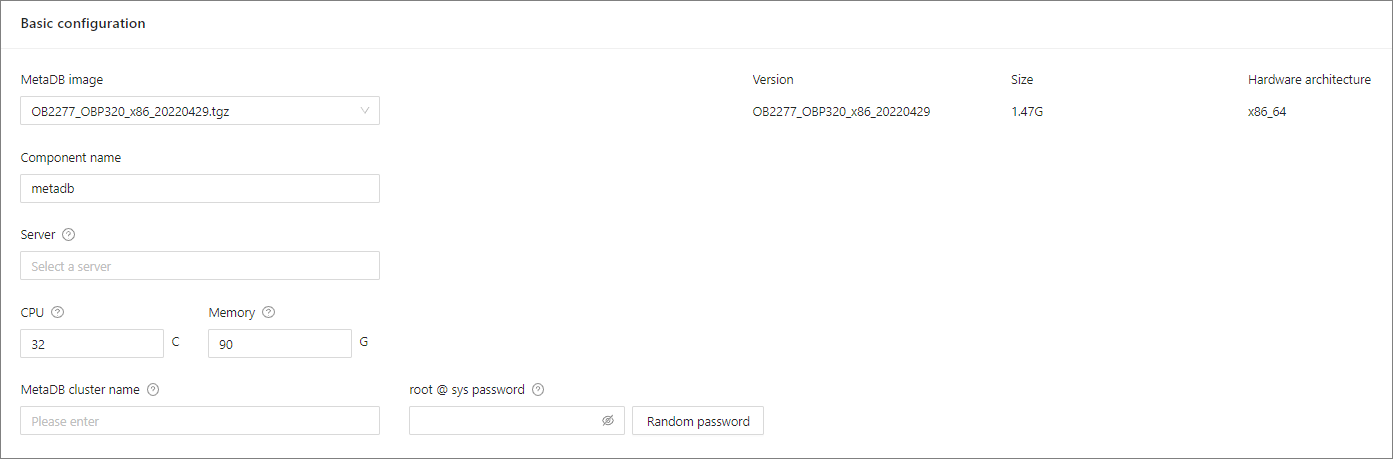Expand the MetaDB image chevron arrow

365,111
